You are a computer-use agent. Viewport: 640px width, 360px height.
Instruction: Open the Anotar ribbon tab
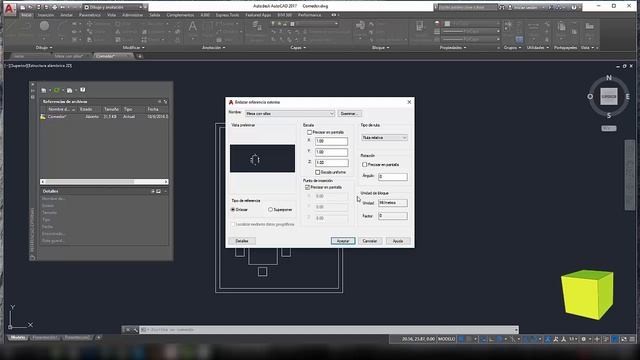point(67,15)
